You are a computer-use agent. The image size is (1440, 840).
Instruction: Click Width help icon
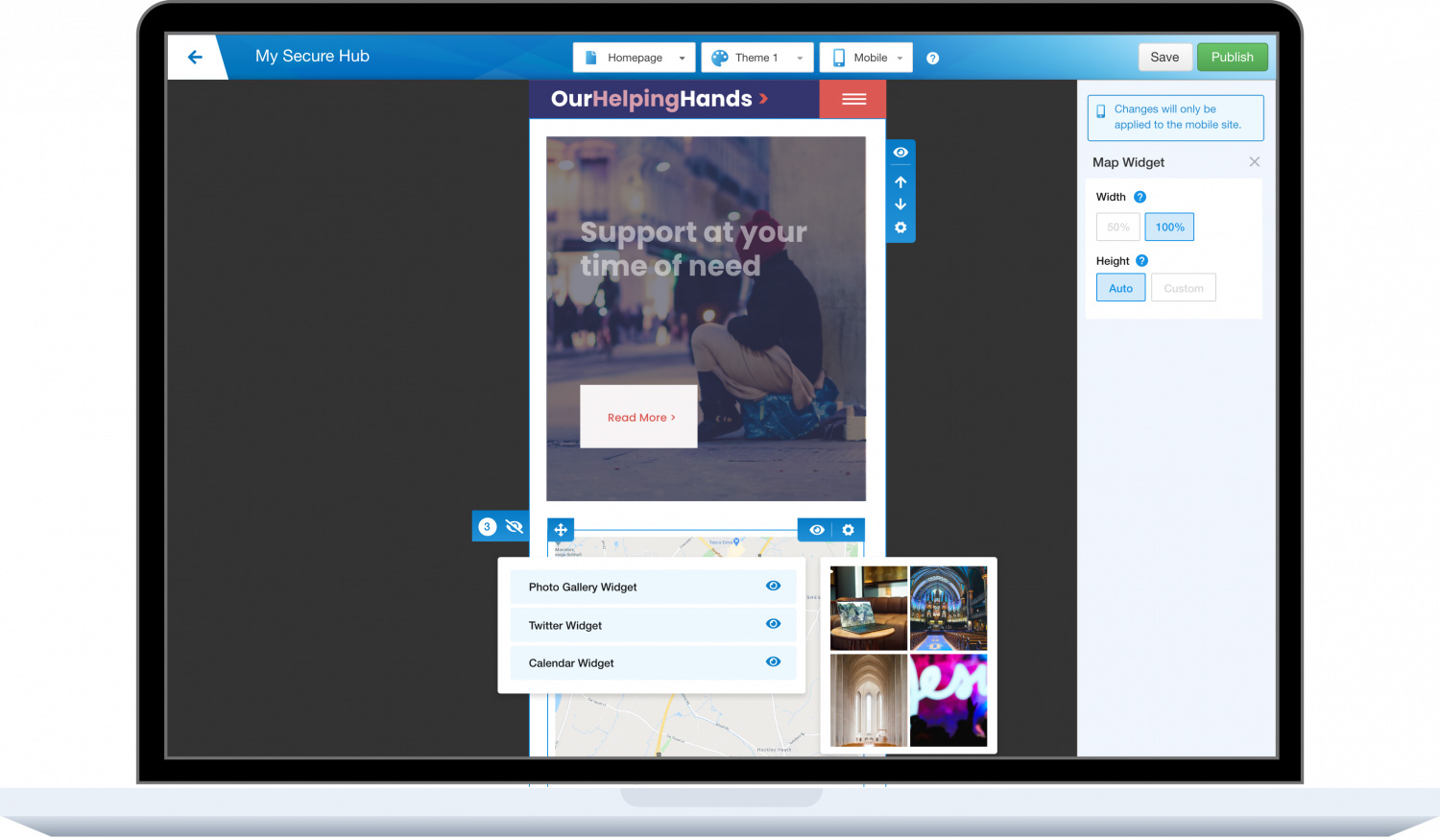(1140, 197)
